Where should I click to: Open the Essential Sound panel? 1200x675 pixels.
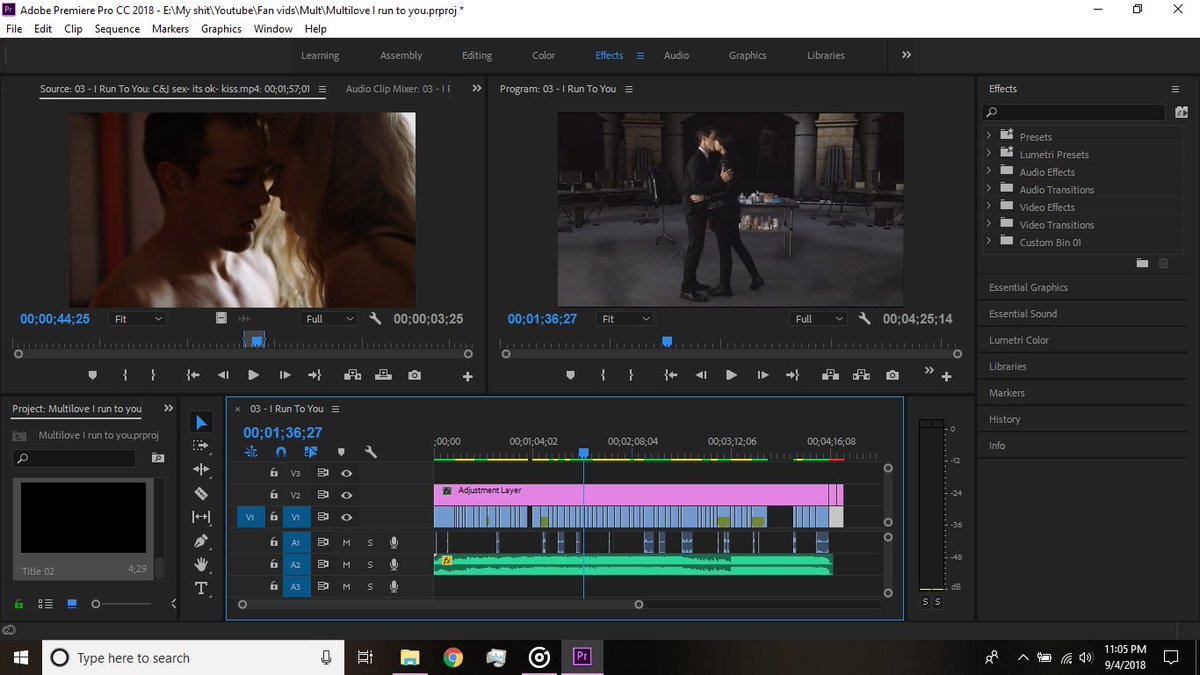pyautogui.click(x=1023, y=314)
